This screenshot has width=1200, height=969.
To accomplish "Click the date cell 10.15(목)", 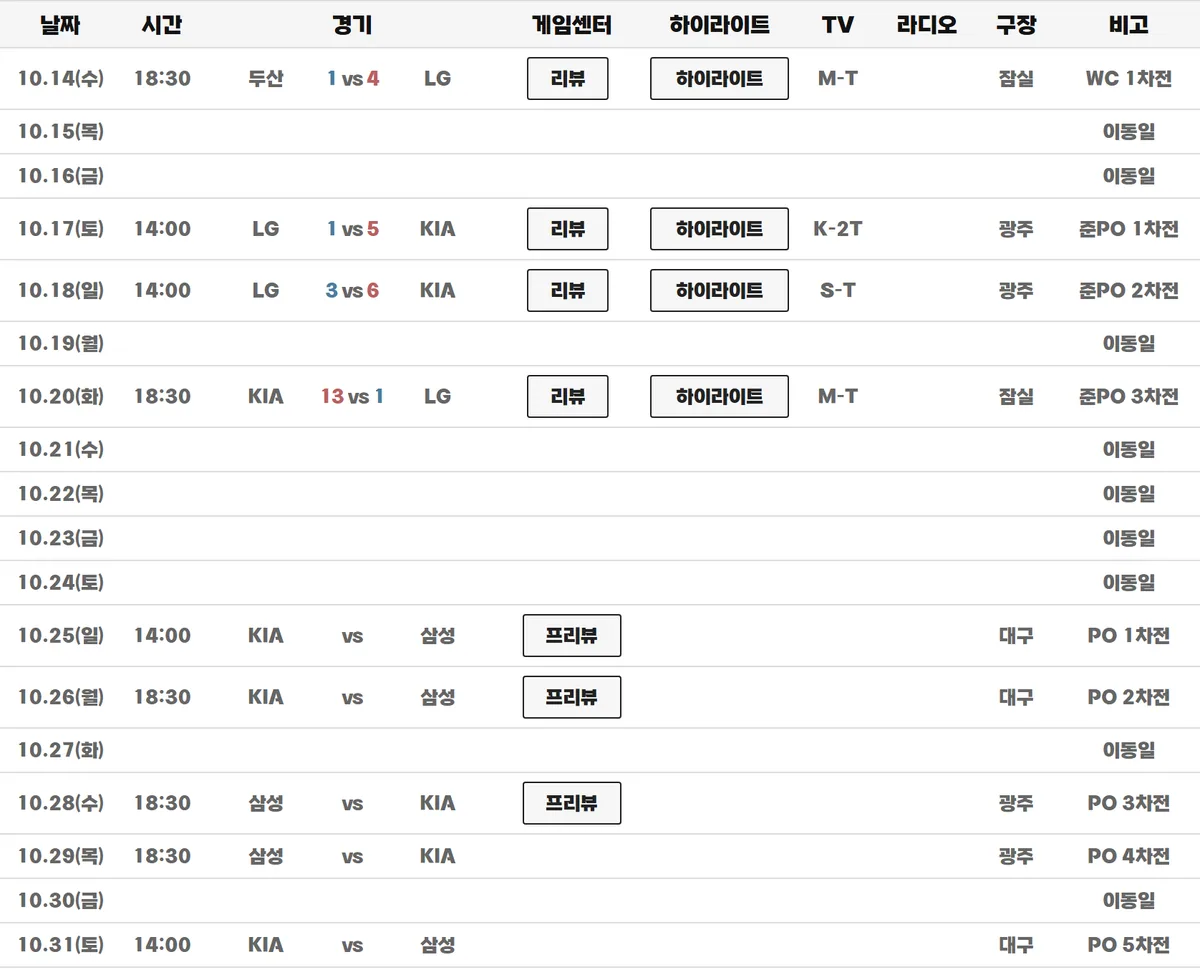I will point(61,132).
